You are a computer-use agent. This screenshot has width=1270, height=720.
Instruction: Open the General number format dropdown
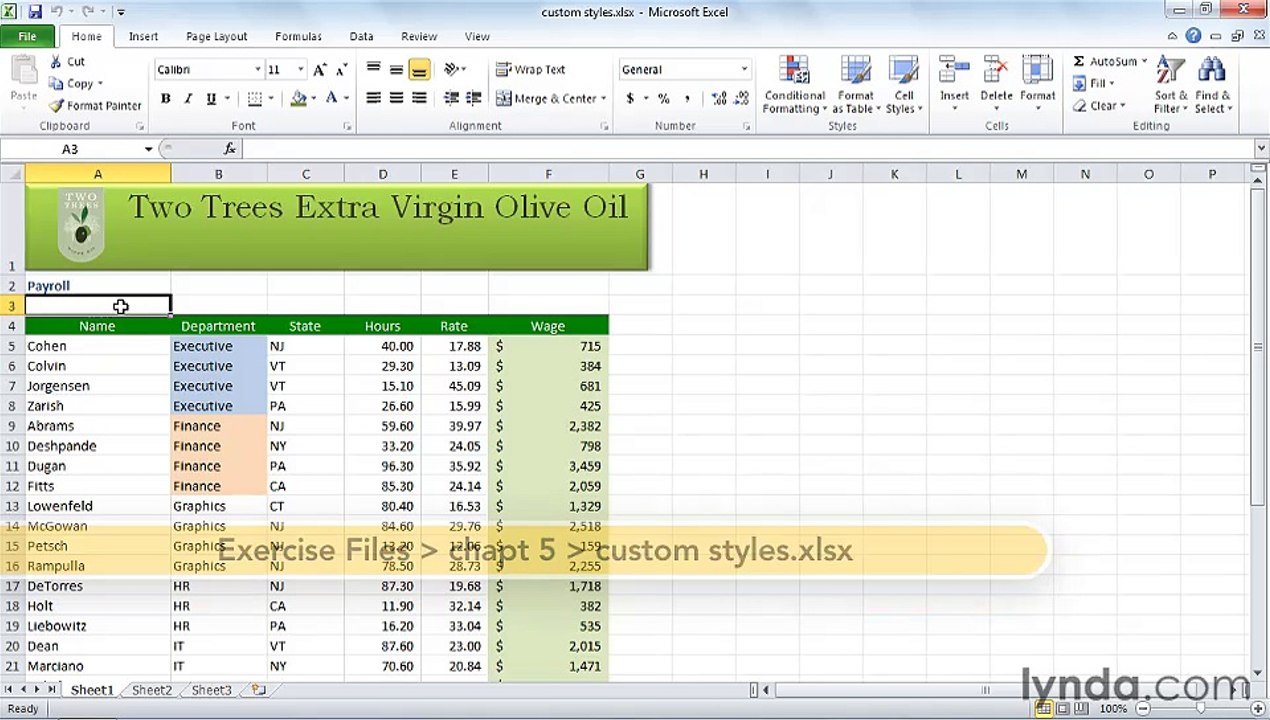click(x=744, y=70)
